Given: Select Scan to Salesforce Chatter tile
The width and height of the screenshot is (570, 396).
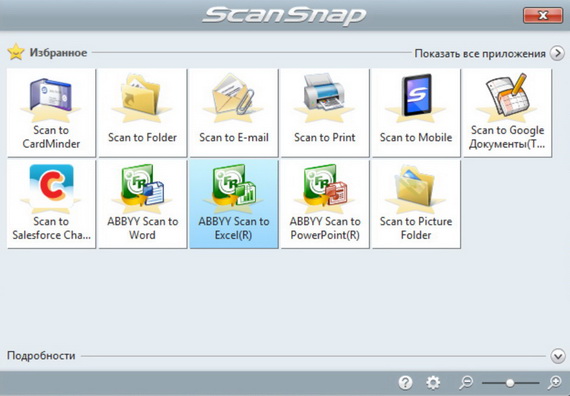Looking at the screenshot, I should coord(51,204).
